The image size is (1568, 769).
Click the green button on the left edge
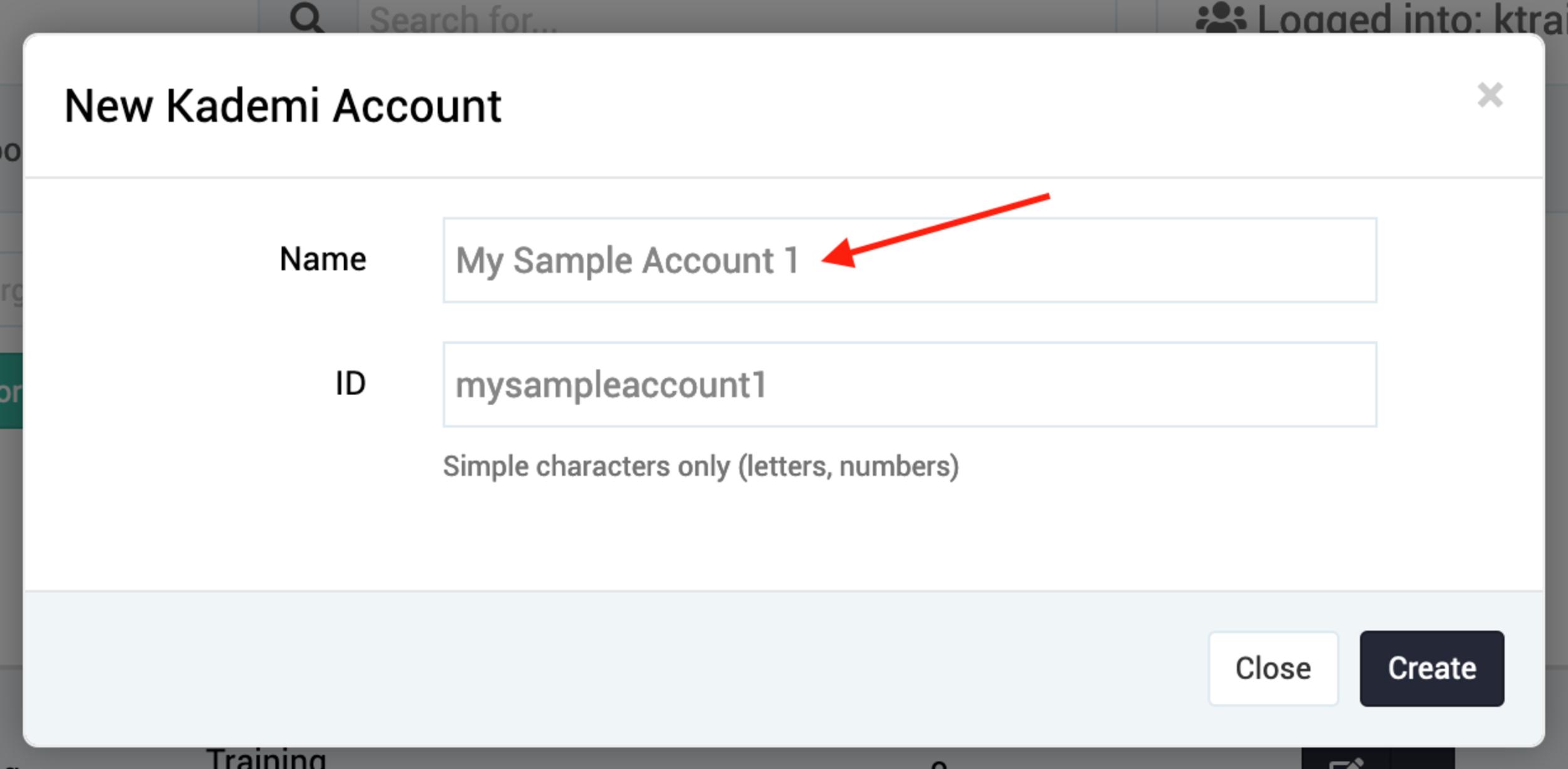tap(11, 389)
